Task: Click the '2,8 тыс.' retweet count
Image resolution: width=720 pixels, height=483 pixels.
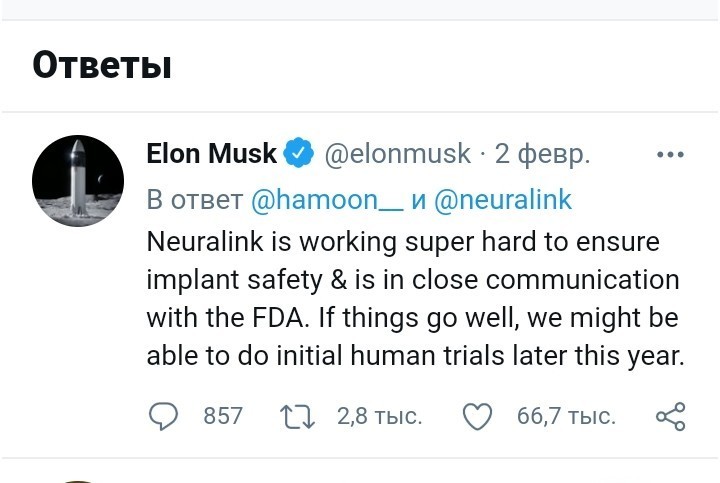Action: 380,415
